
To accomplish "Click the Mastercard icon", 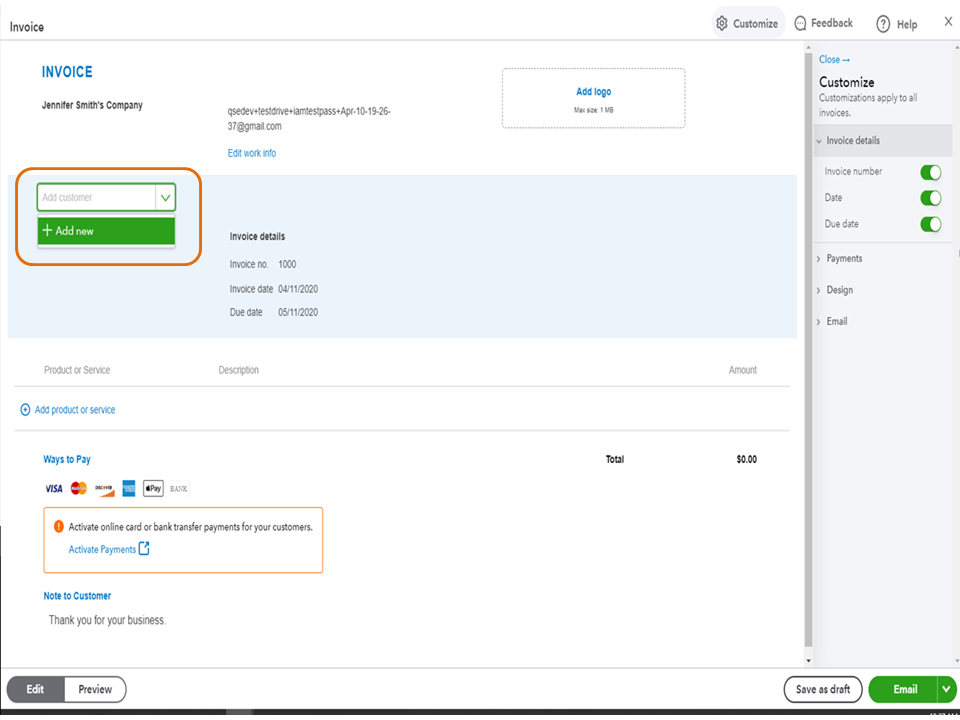I will point(79,488).
